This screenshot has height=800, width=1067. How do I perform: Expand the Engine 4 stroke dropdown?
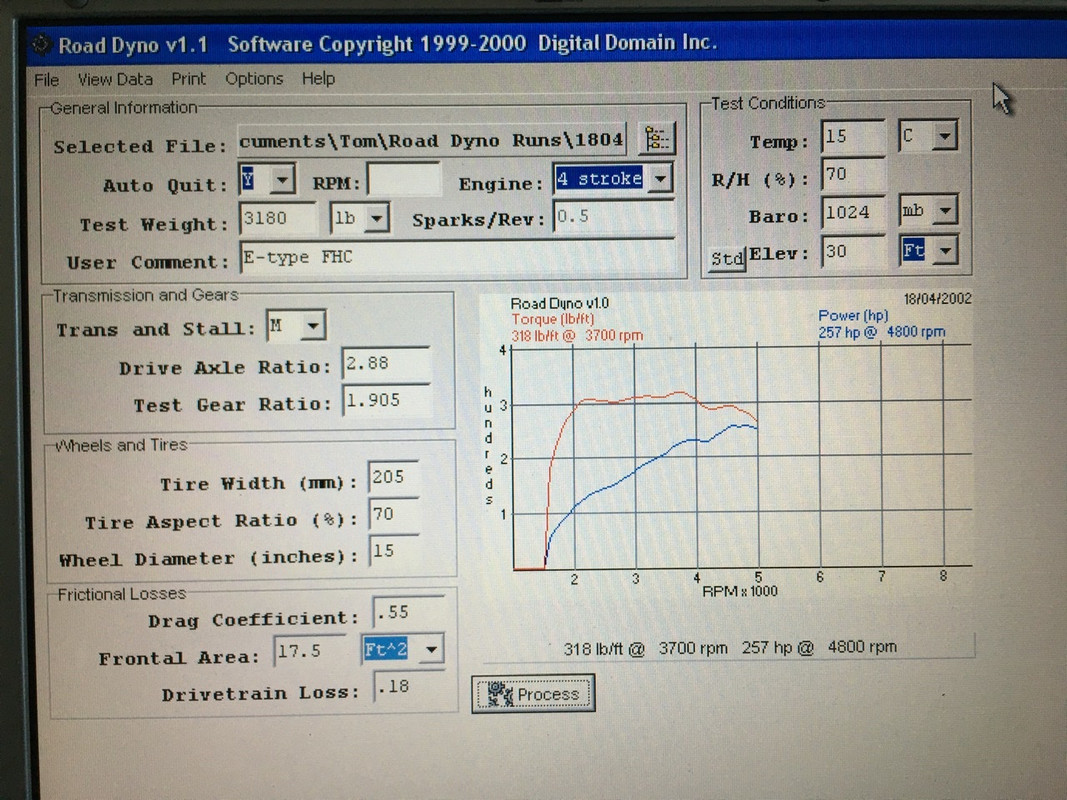pos(659,179)
